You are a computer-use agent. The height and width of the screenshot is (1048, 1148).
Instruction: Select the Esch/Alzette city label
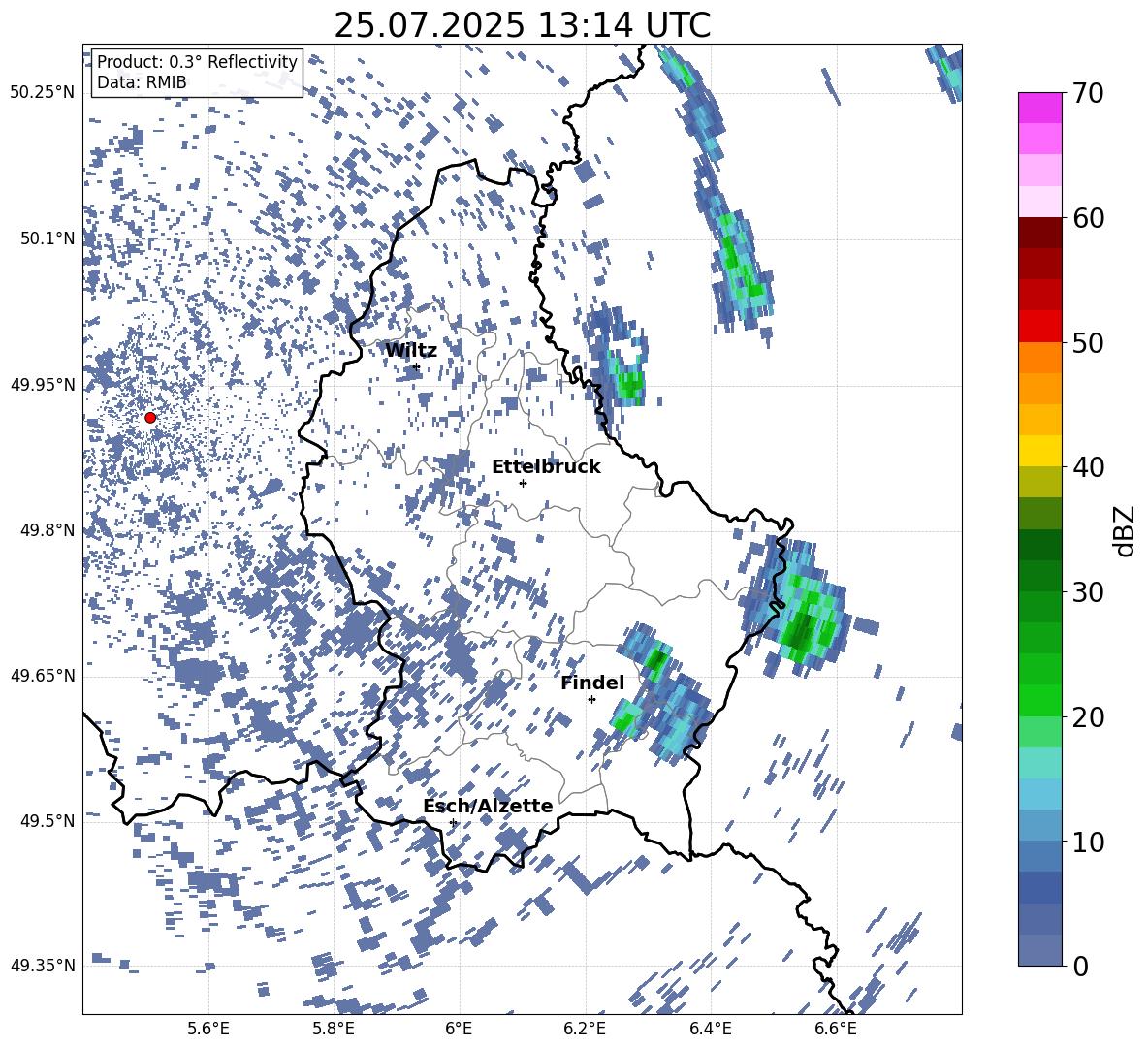click(x=488, y=807)
